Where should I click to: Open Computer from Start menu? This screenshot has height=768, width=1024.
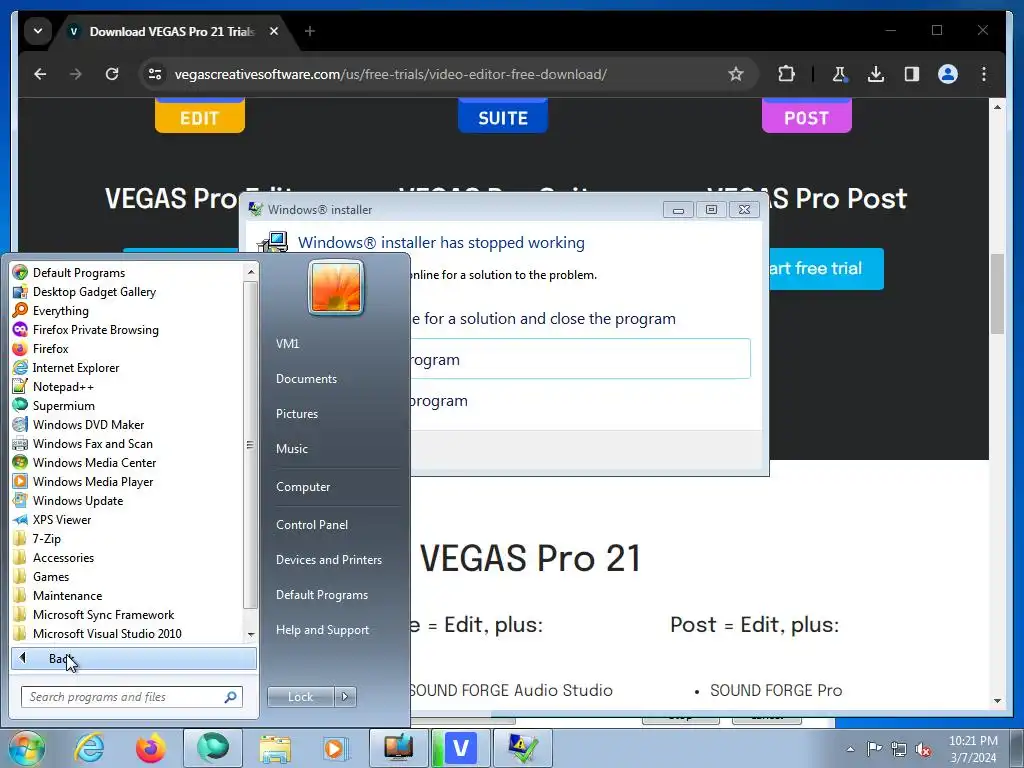tap(303, 487)
